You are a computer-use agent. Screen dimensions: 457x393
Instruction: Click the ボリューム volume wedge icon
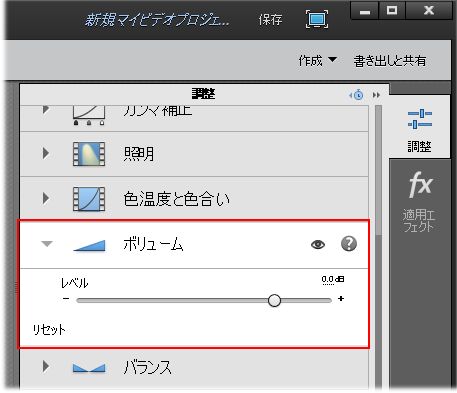click(x=89, y=245)
